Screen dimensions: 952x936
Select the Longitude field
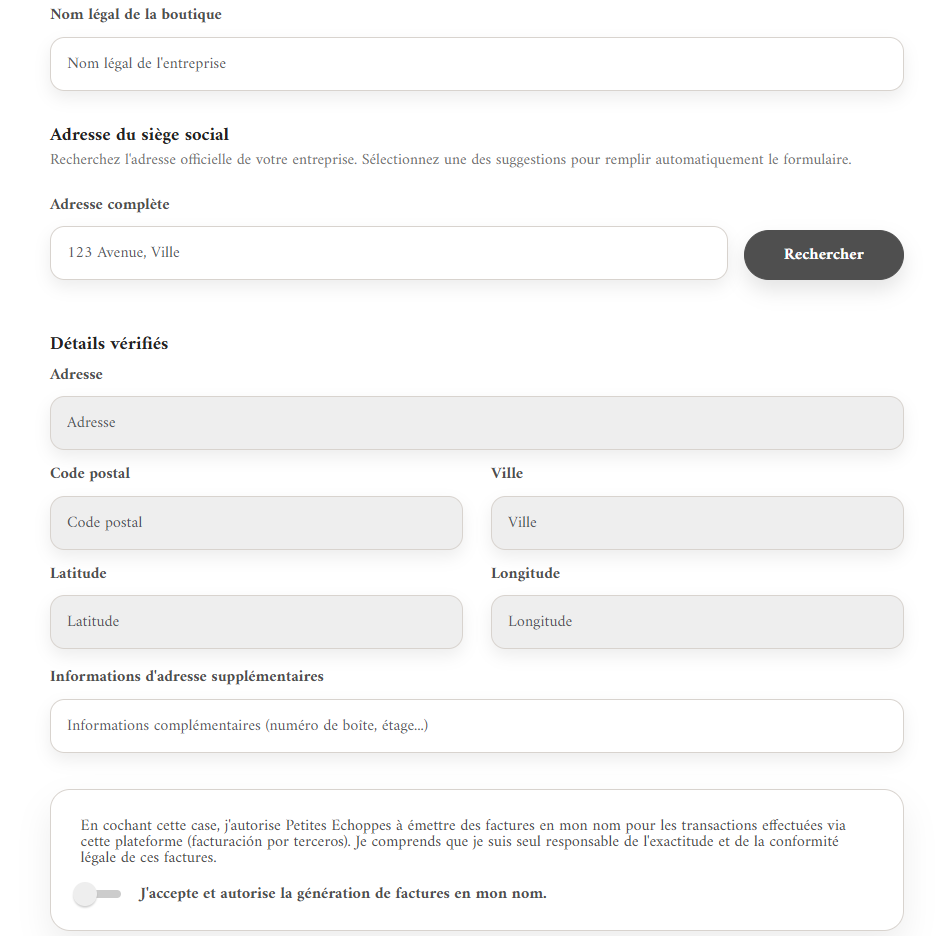pyautogui.click(x=697, y=622)
